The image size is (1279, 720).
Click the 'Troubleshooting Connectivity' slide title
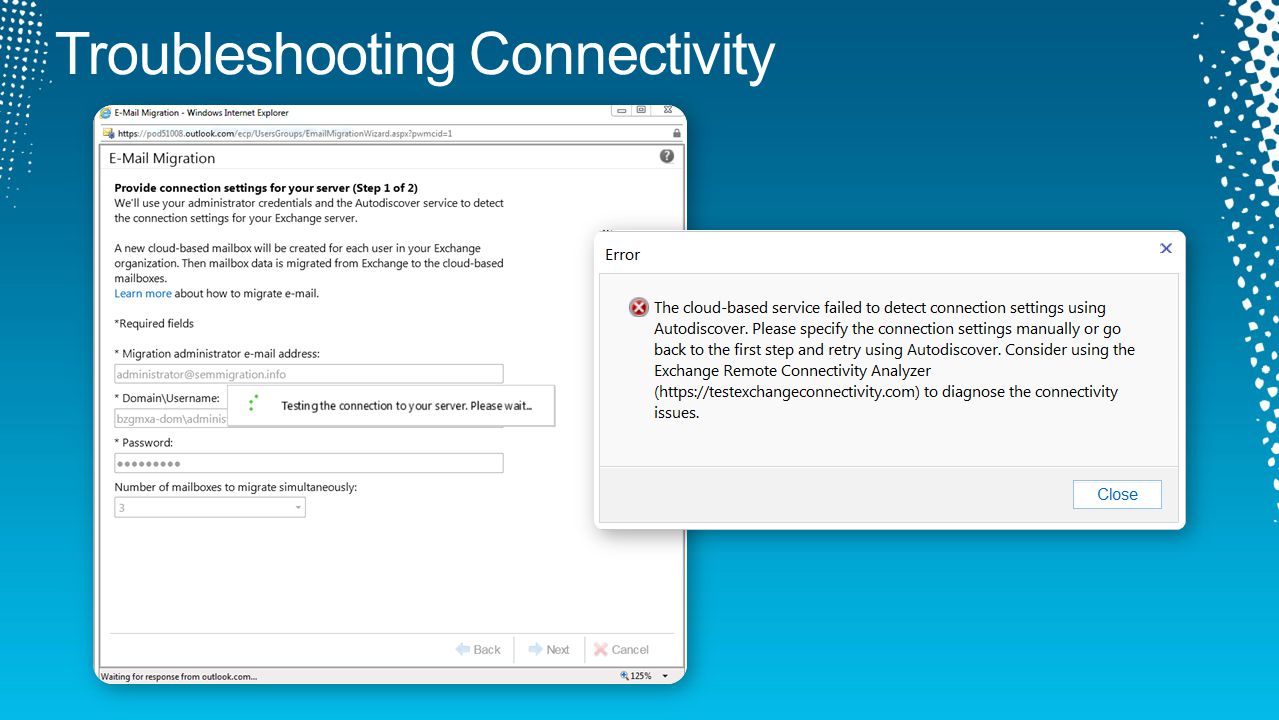[416, 54]
